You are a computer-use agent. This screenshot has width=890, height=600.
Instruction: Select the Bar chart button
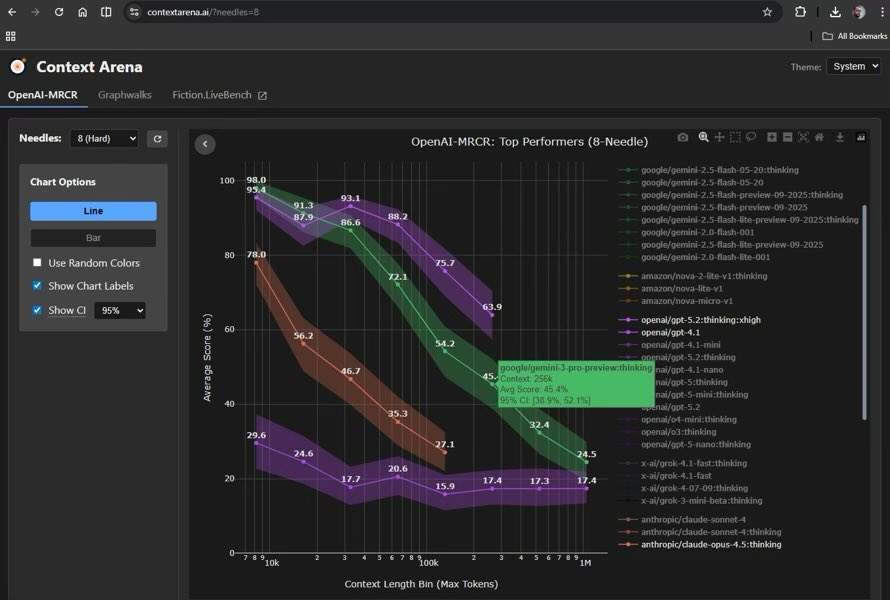93,238
